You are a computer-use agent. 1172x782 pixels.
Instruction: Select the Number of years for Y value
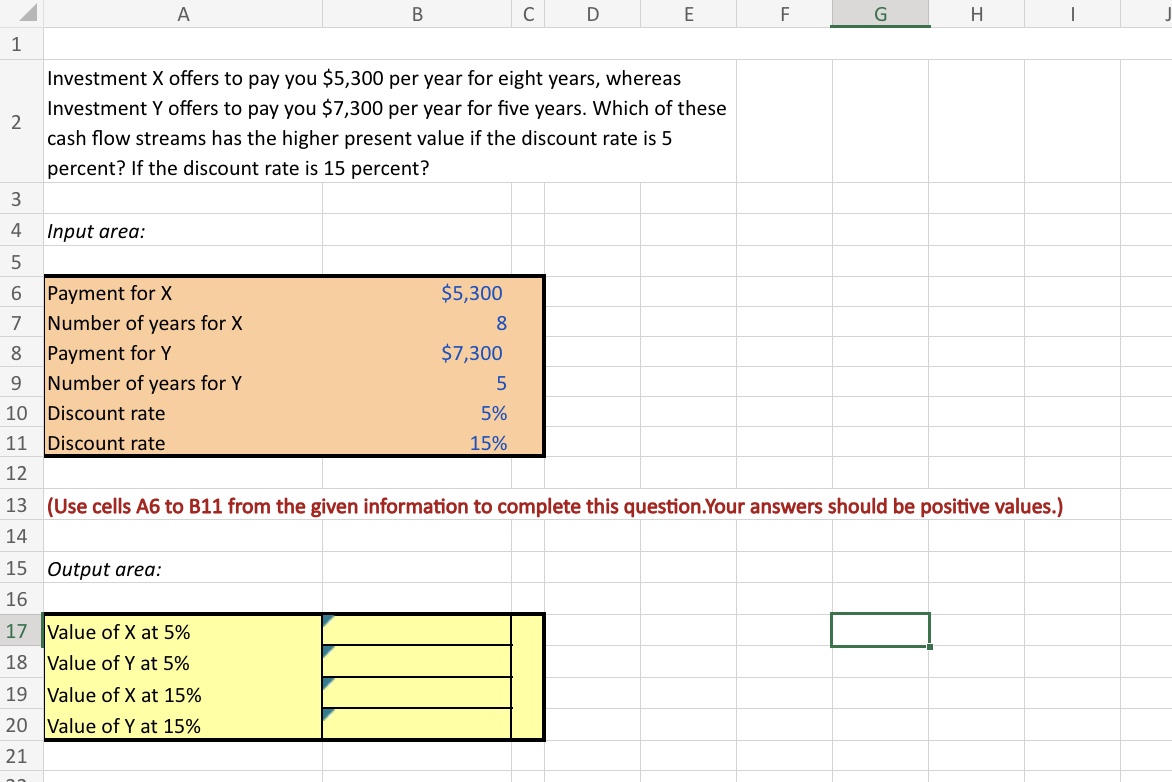point(416,383)
